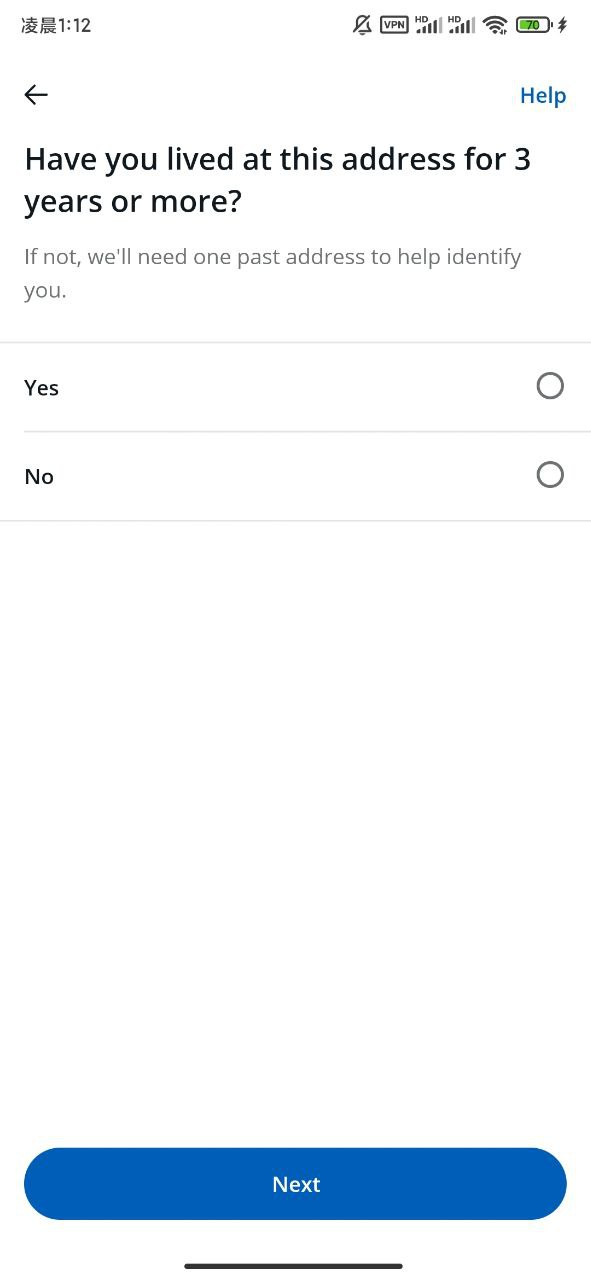The image size is (591, 1280).
Task: Open the Help link
Action: point(543,96)
